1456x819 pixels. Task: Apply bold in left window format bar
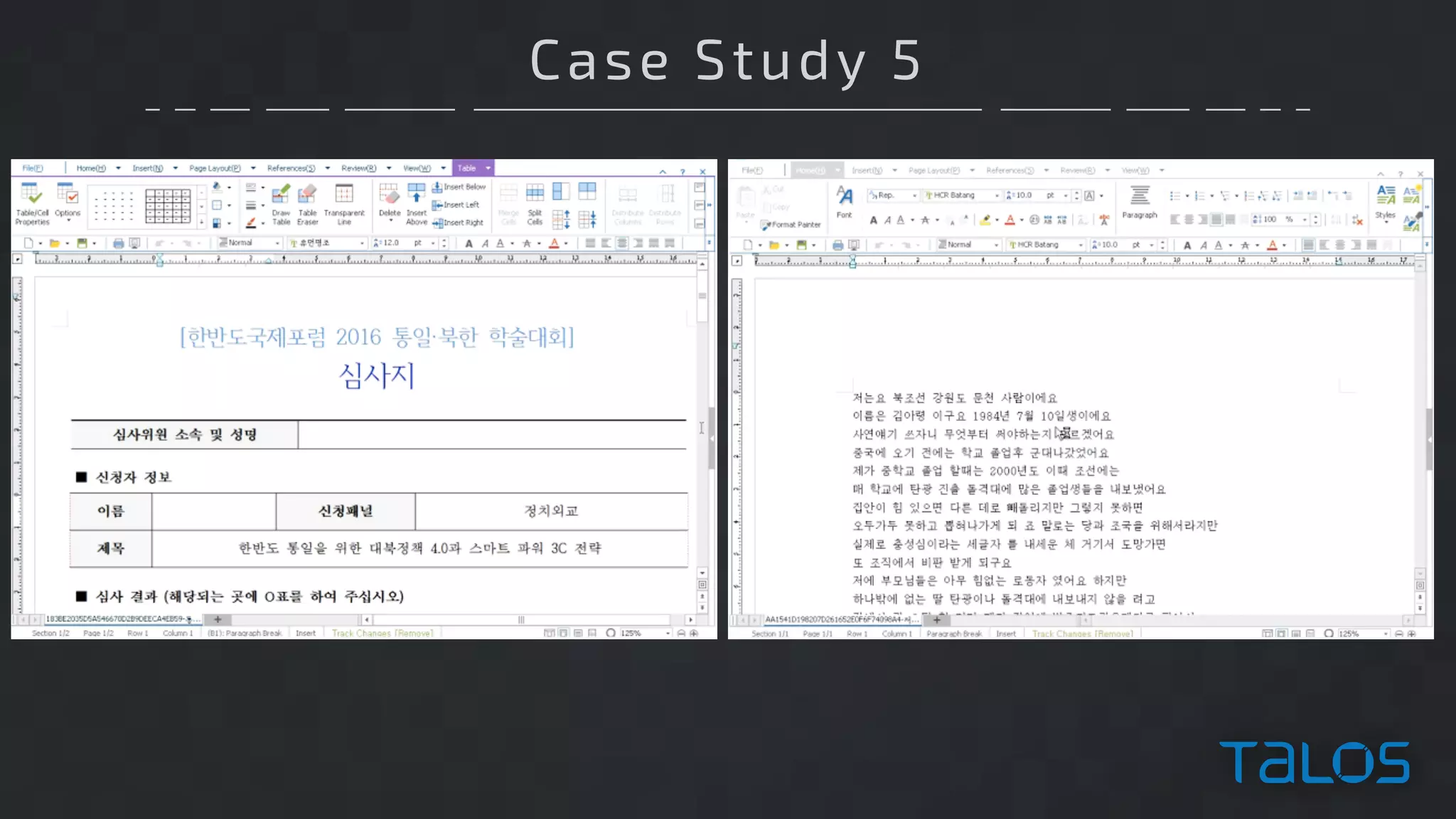click(469, 243)
